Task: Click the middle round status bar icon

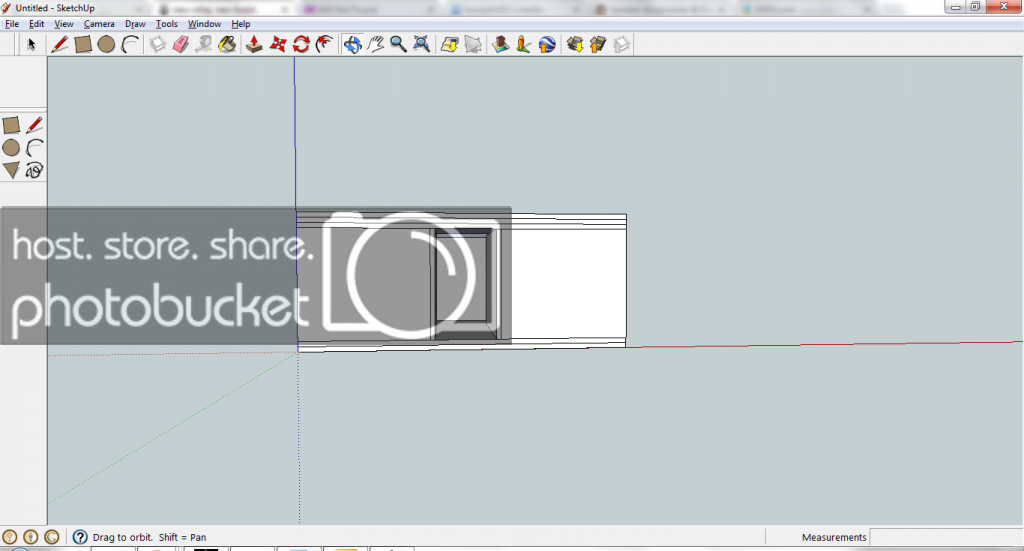Action: pyautogui.click(x=31, y=537)
